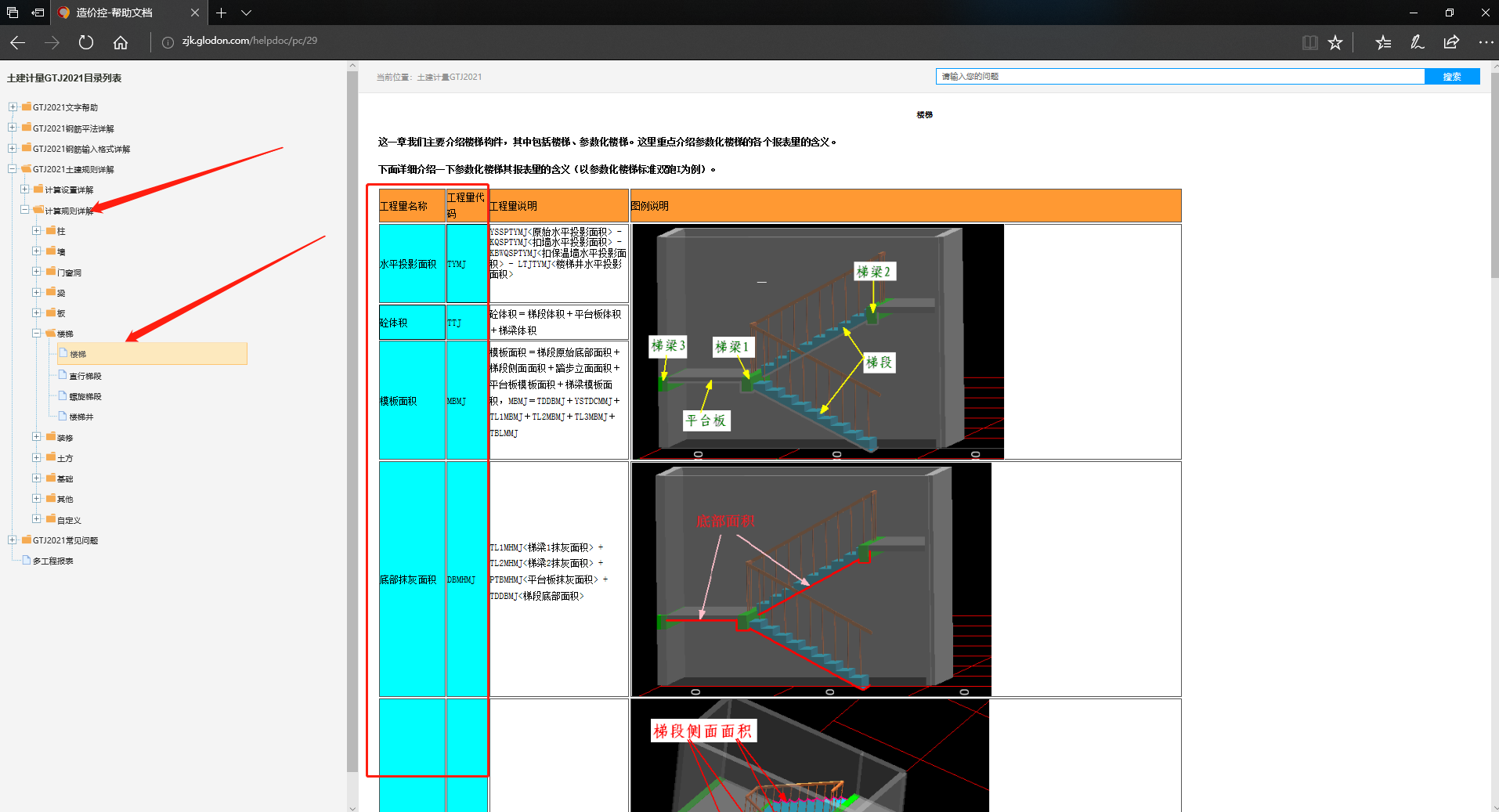The image size is (1499, 812).
Task: Click the address bar URL
Action: (250, 41)
